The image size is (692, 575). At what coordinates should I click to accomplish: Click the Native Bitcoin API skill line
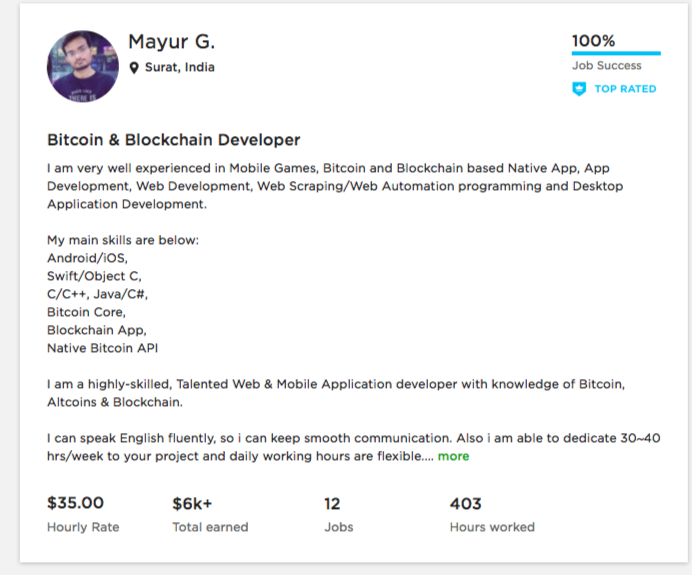(x=102, y=348)
